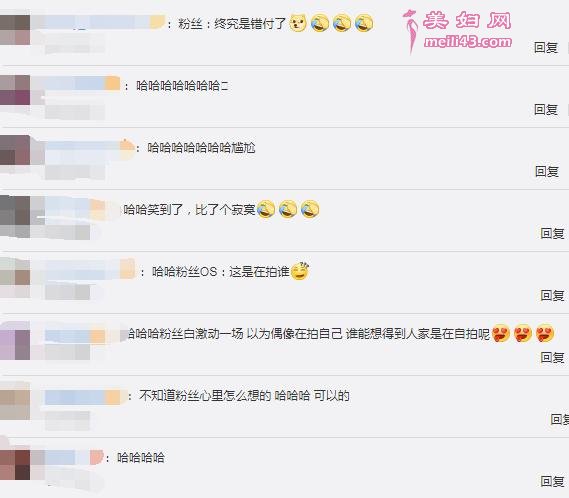The width and height of the screenshot is (569, 498).
Task: Open first commenter's blurred avatar
Action: pyautogui.click(x=15, y=30)
